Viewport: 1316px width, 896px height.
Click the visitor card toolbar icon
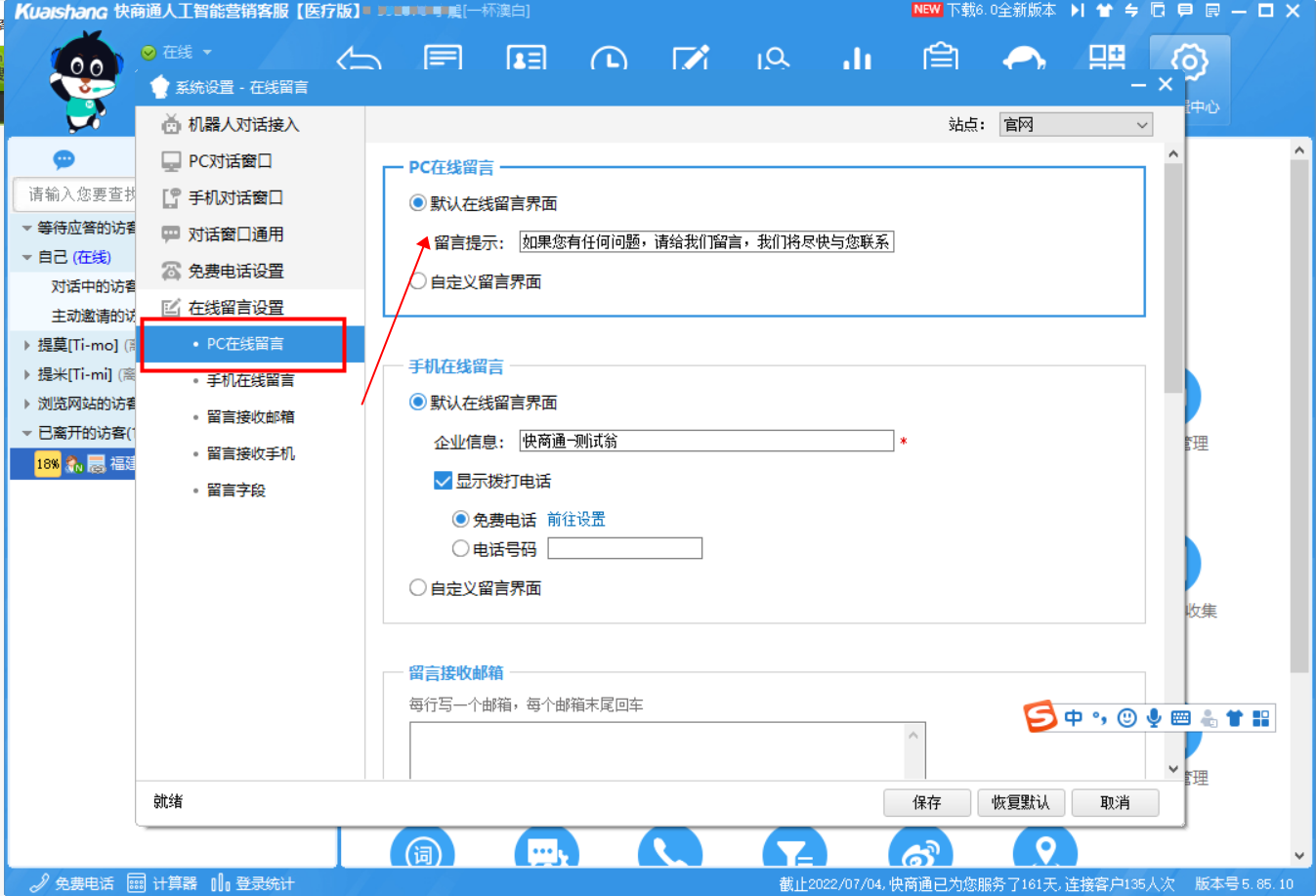[526, 60]
